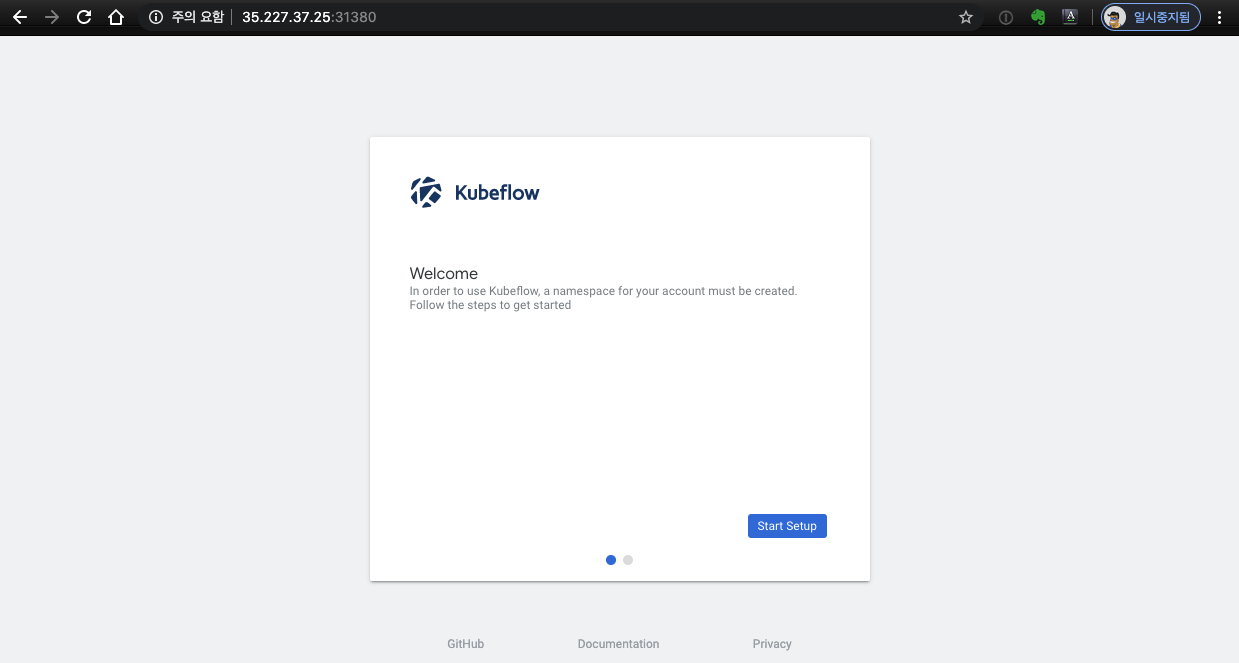
Task: Click the 주의 요함 security label
Action: tap(197, 17)
